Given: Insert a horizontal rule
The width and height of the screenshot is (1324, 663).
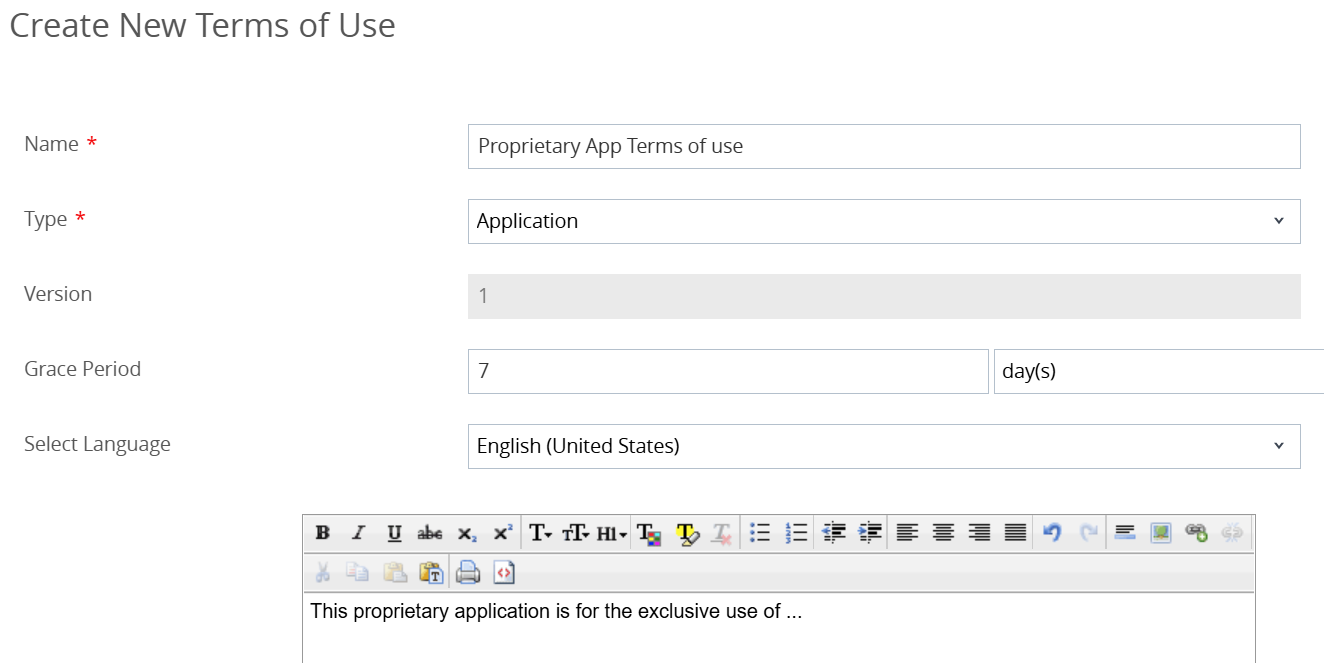Looking at the screenshot, I should (1124, 532).
